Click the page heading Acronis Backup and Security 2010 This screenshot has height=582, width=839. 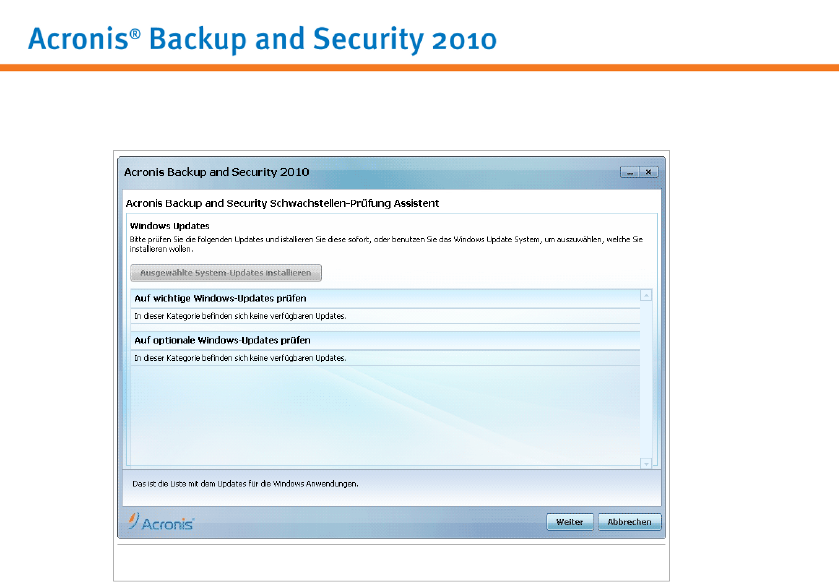point(262,39)
